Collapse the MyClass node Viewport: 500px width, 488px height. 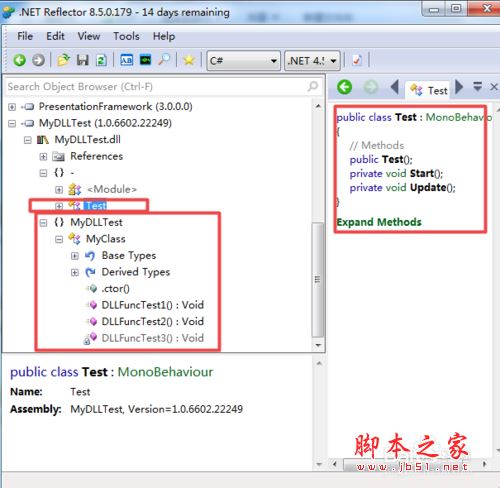pos(59,239)
